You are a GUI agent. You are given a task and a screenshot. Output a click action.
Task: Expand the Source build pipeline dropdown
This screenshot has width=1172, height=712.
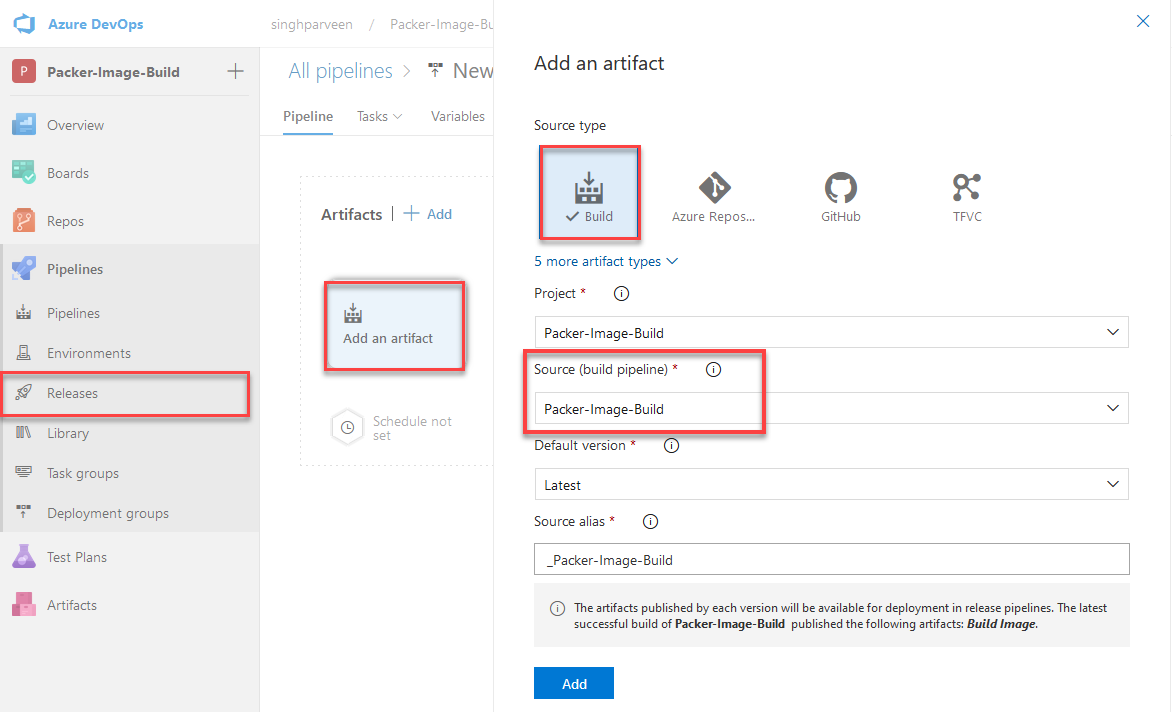[831, 408]
